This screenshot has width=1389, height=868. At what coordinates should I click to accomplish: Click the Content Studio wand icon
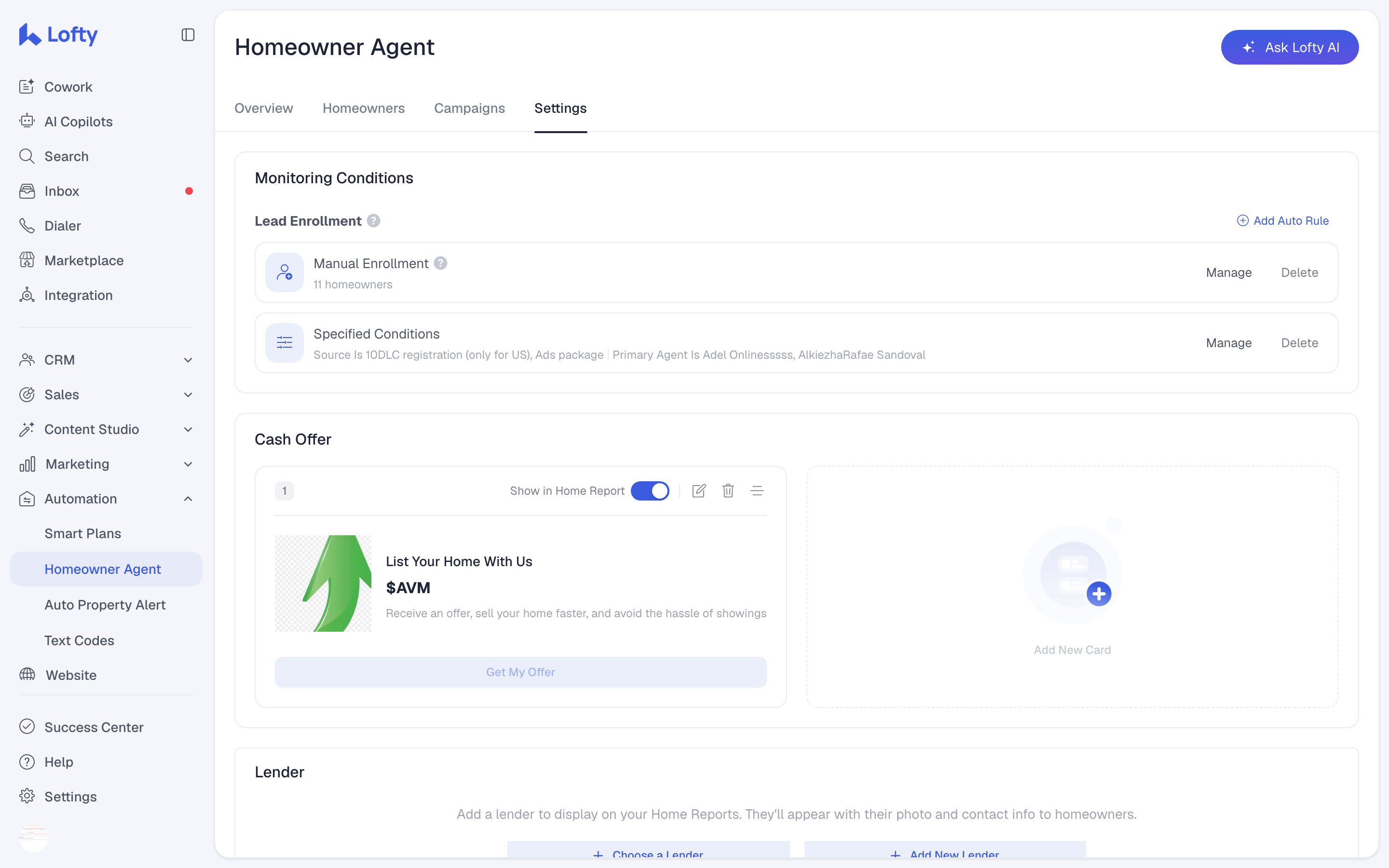(27, 429)
